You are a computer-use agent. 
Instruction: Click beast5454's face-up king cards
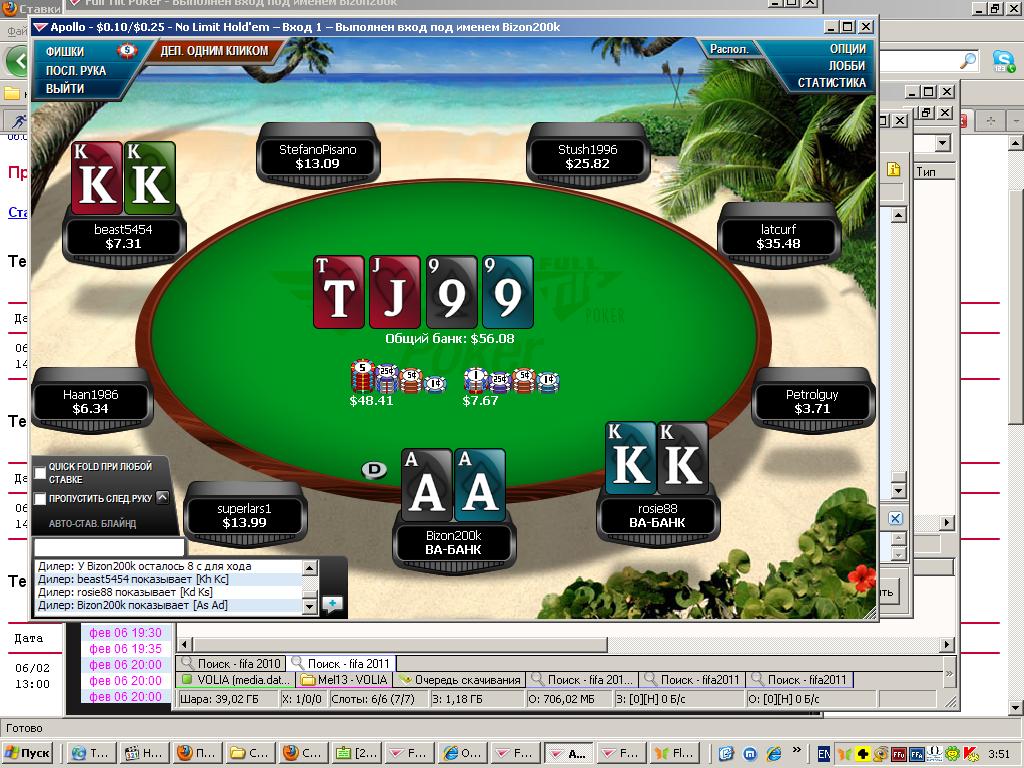tap(123, 178)
